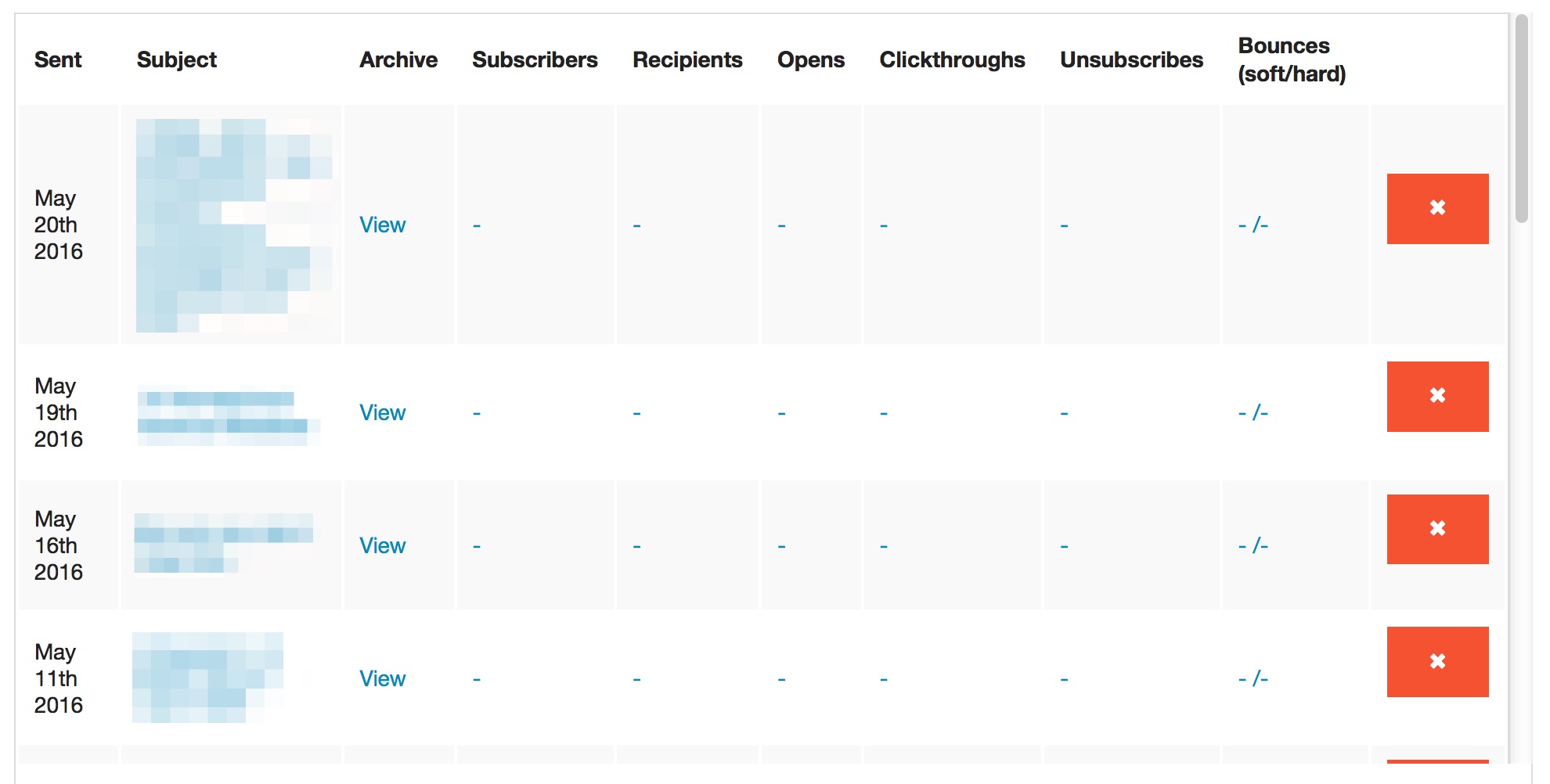Delete the May 11th 2016 campaign
Screen dimensions: 1550x784
coord(1437,662)
